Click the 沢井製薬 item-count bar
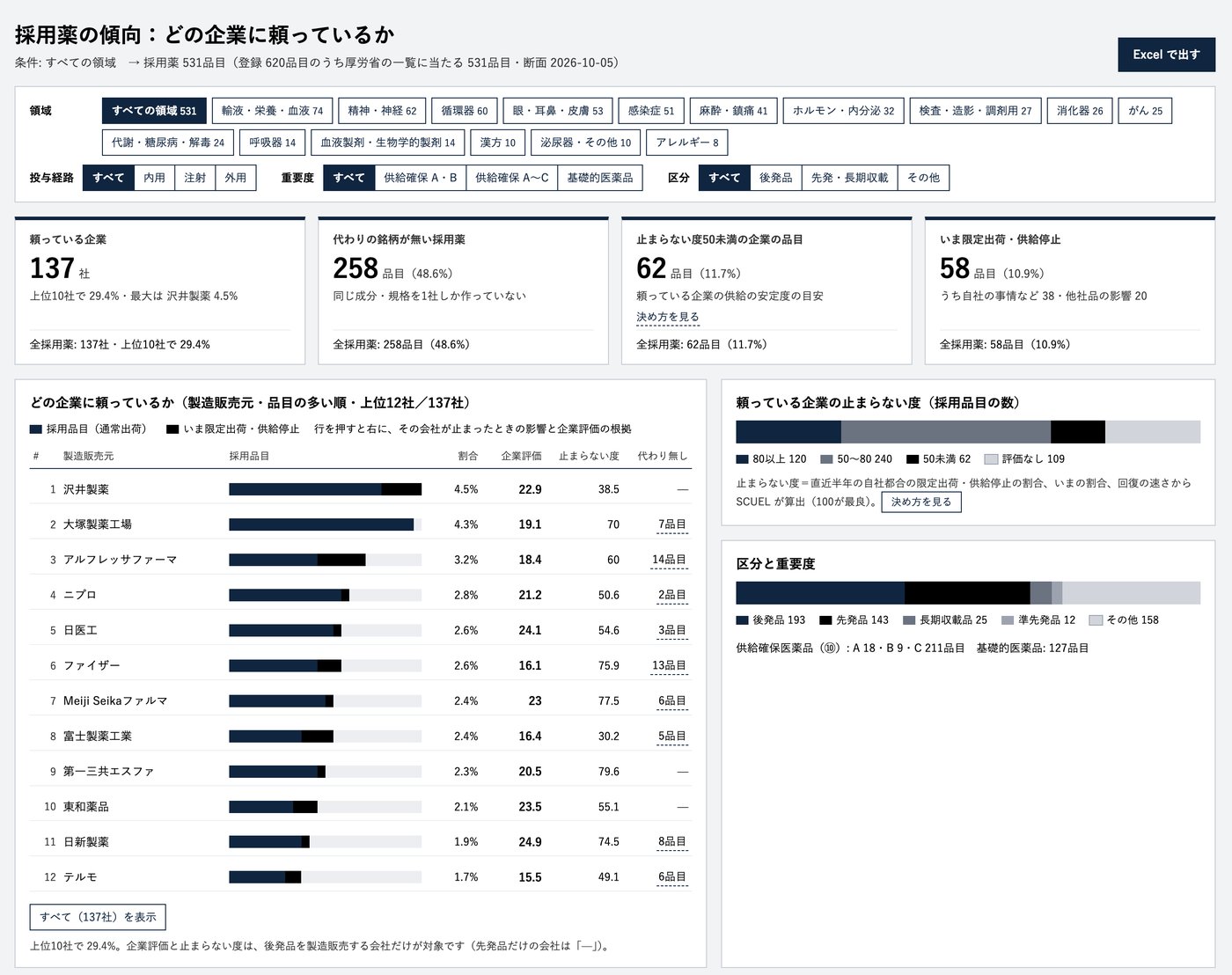This screenshot has height=975, width=1232. 325,489
